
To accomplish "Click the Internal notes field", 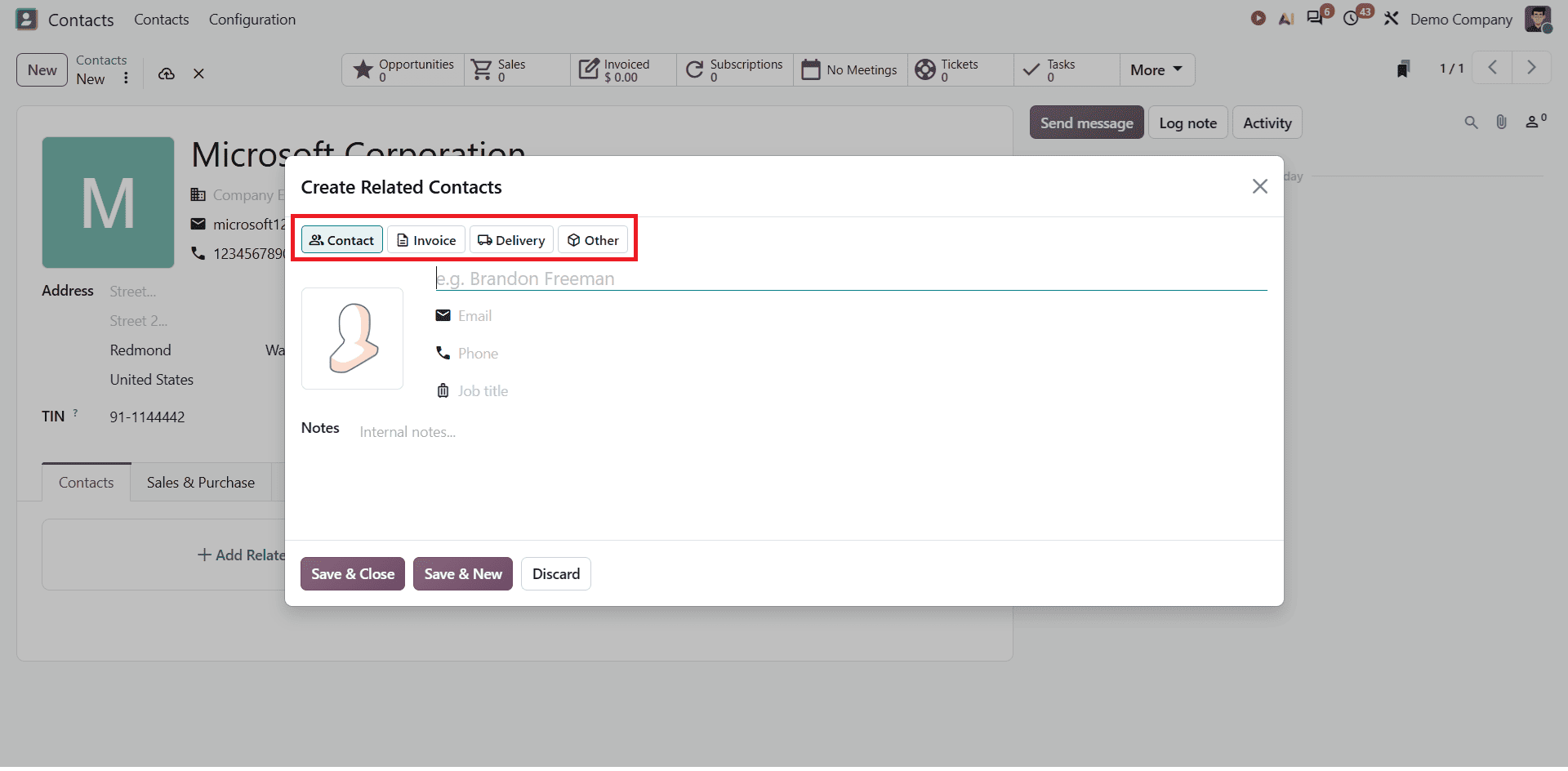I will click(813, 432).
